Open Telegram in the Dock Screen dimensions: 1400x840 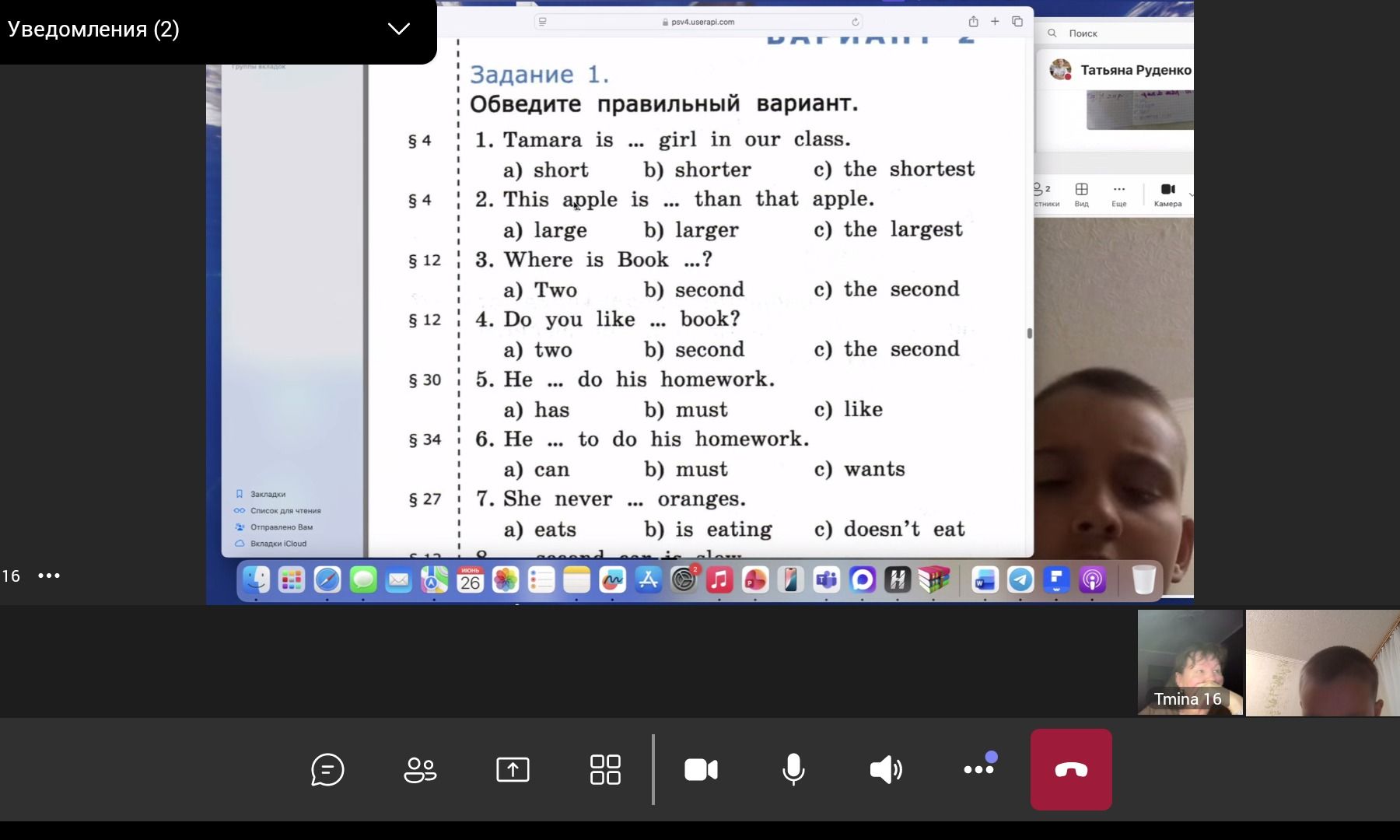(x=1021, y=579)
